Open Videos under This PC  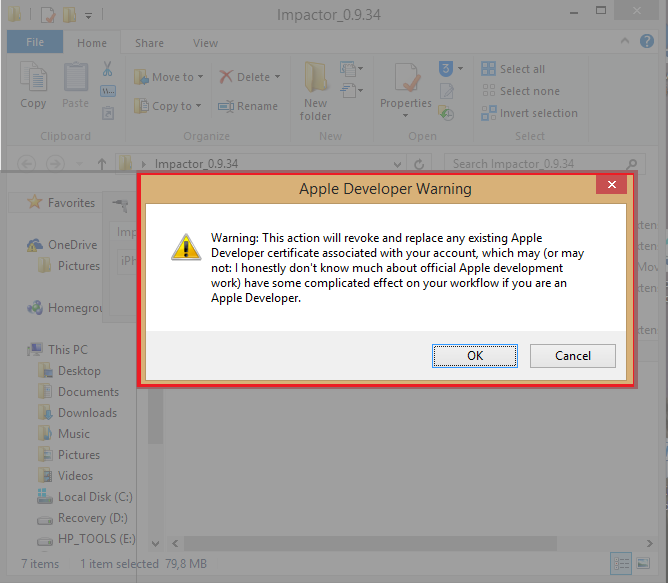(65, 476)
